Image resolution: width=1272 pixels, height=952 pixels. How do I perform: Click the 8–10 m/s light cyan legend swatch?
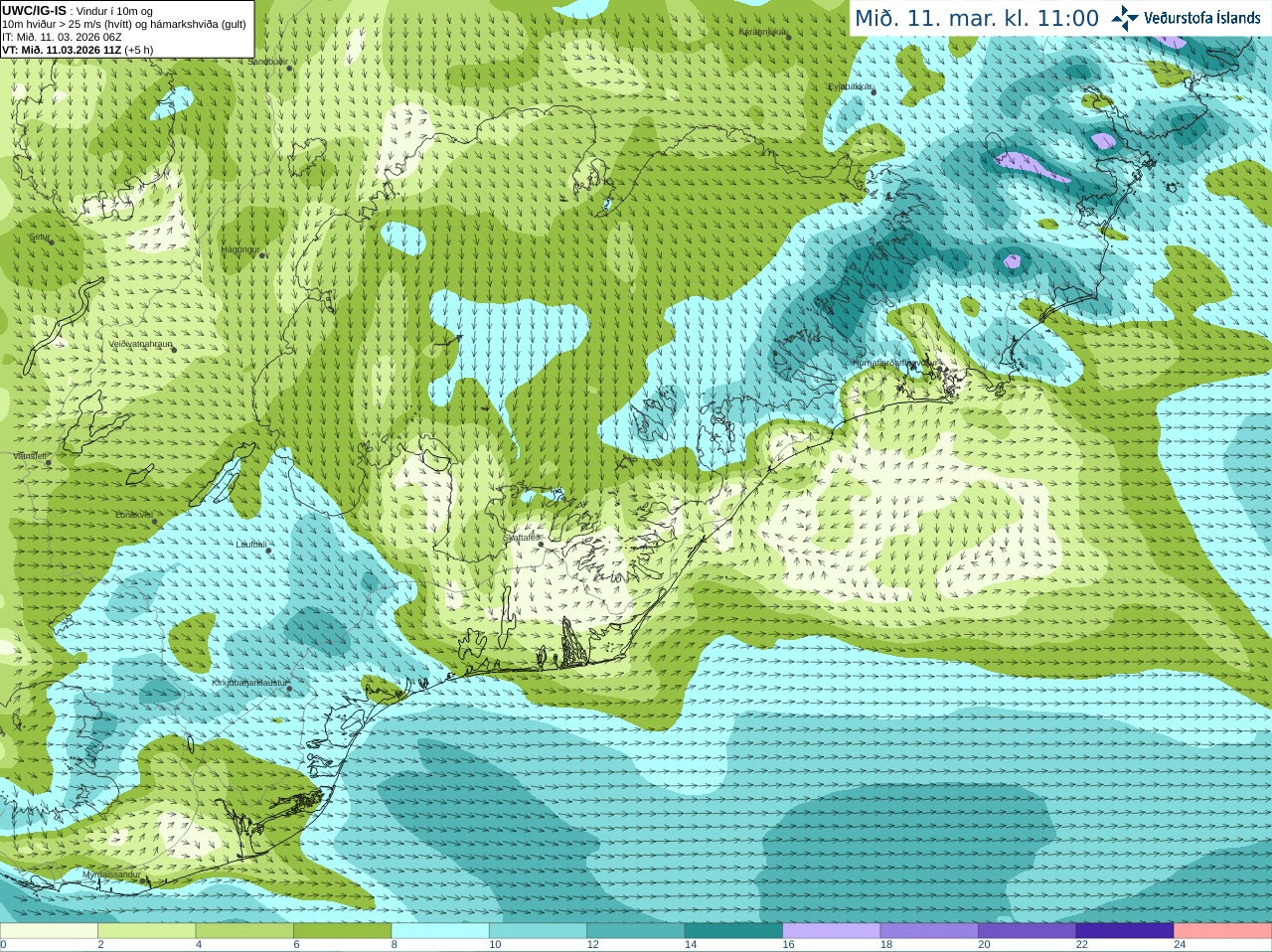tap(440, 931)
